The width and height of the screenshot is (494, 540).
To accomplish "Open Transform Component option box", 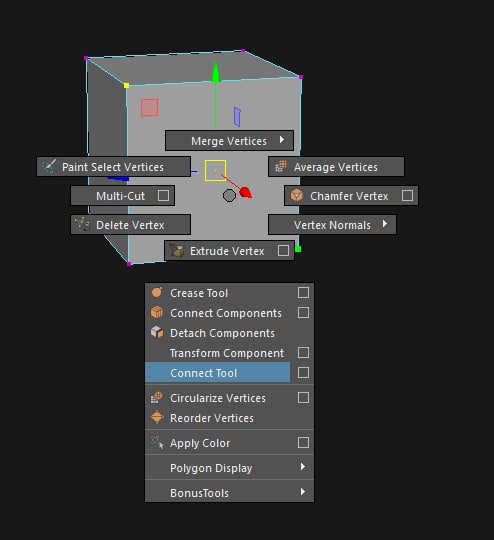I will (303, 353).
